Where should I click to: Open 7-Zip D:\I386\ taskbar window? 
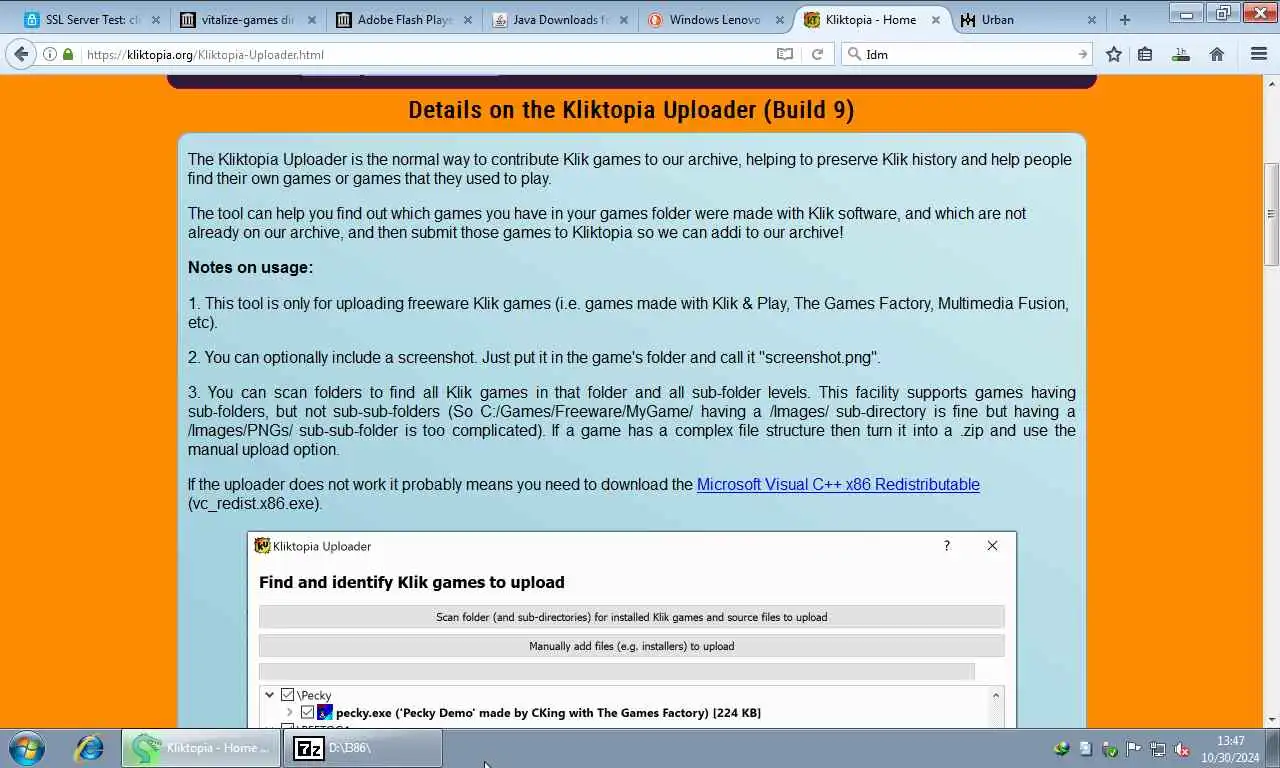pyautogui.click(x=363, y=748)
